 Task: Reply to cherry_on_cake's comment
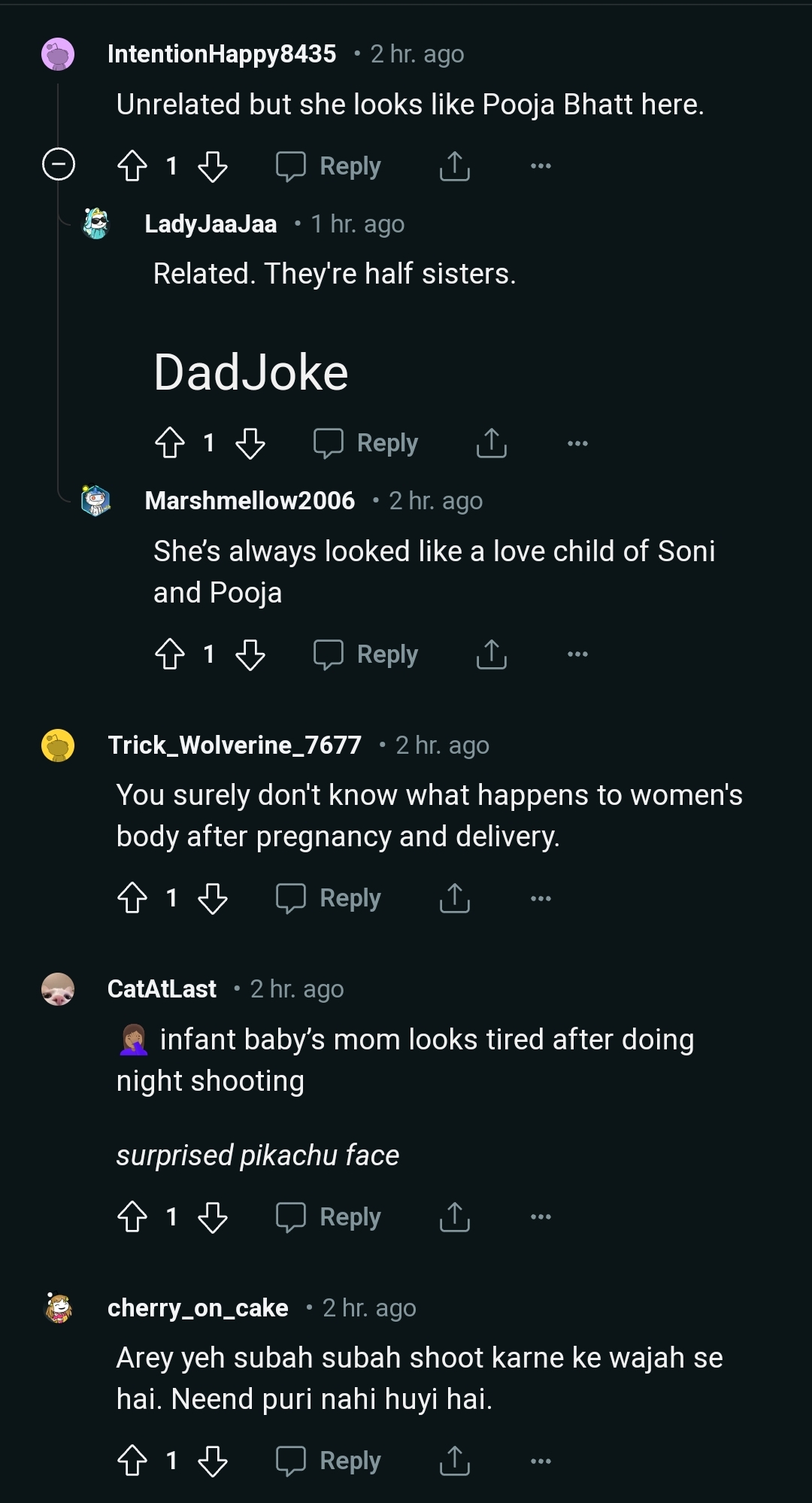(329, 1461)
